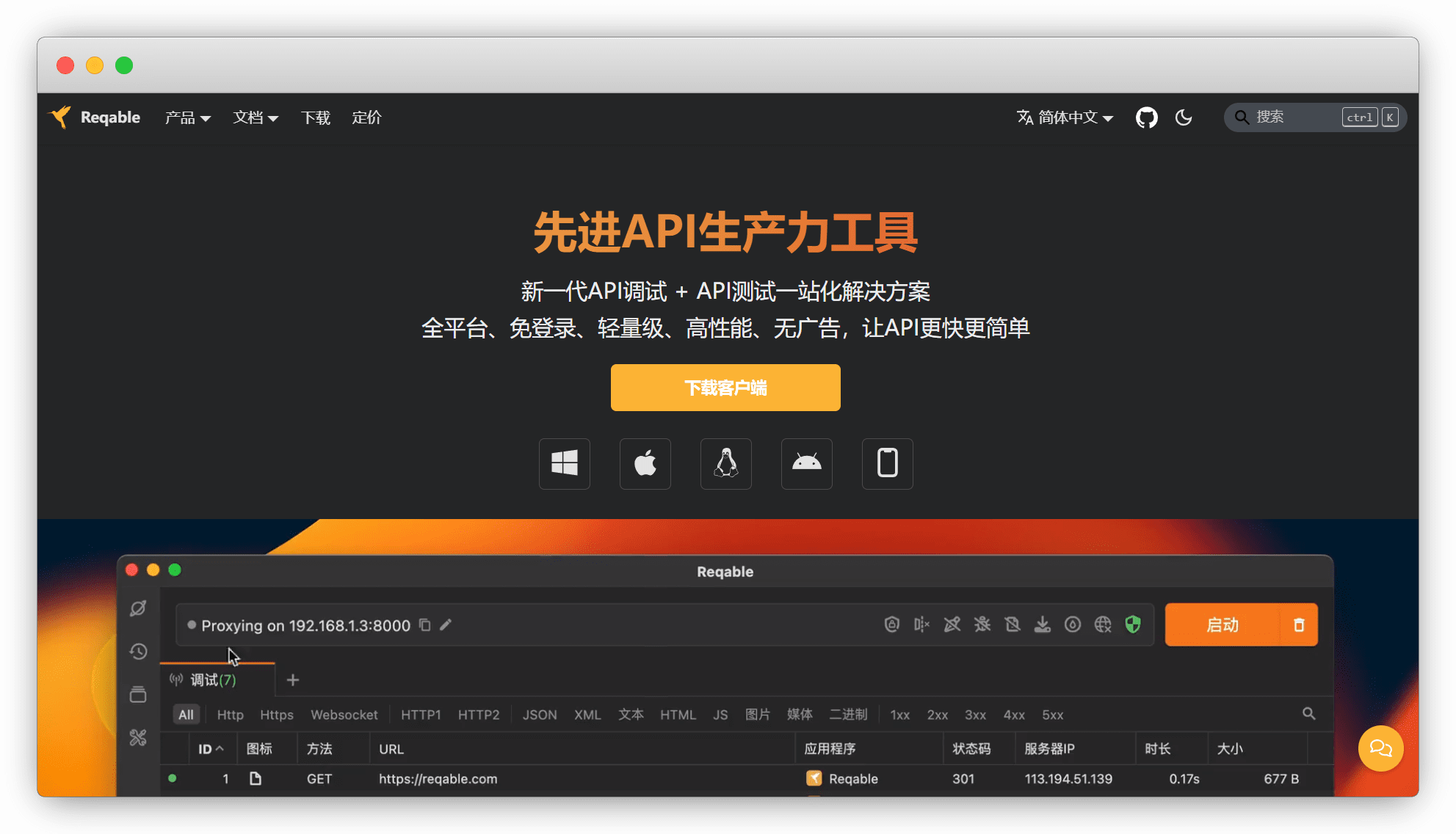Click the trash icon beside 启动
1456x834 pixels.
[x=1298, y=625]
